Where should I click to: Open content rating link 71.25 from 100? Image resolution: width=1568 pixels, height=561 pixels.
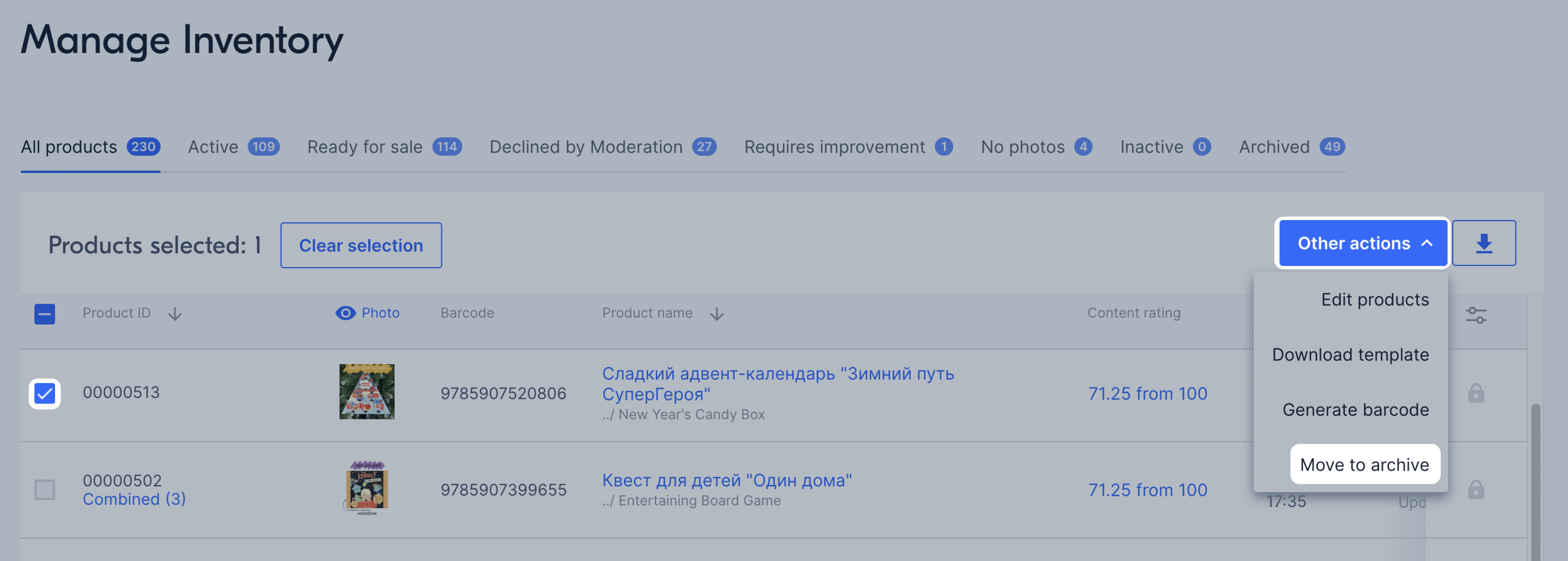pos(1148,393)
